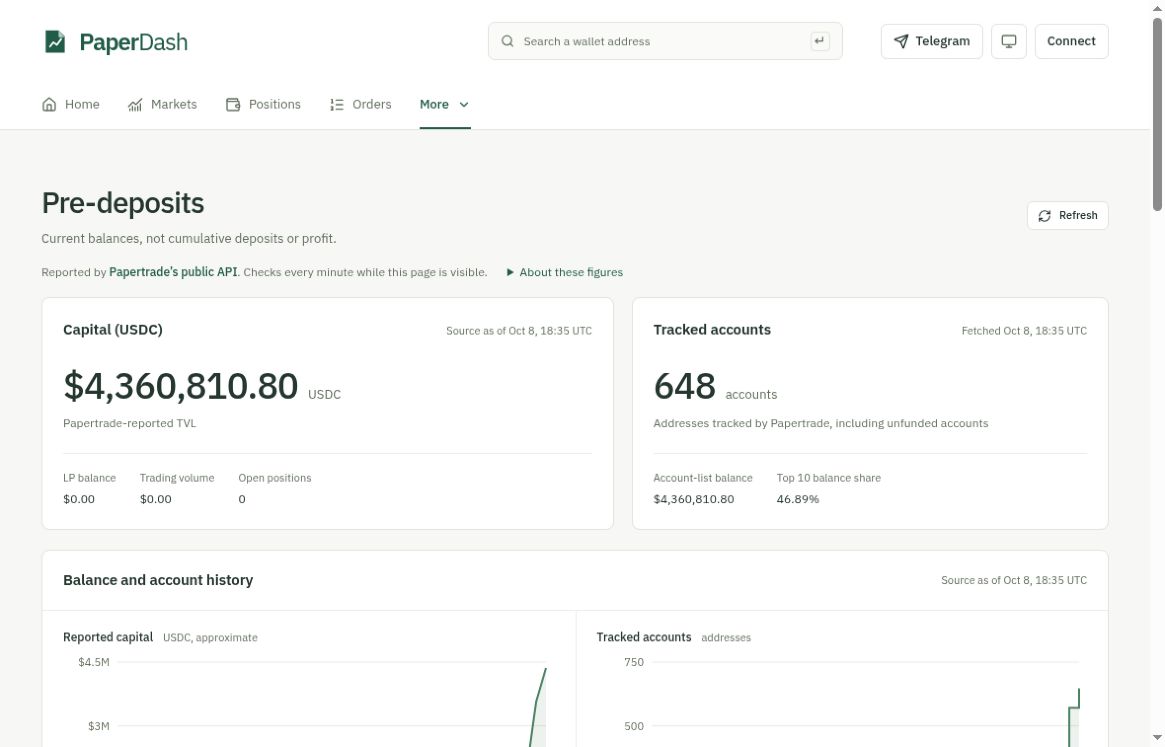This screenshot has height=747, width=1165.
Task: Click the Account-list balance $4,360,810.80 value
Action: pos(694,499)
